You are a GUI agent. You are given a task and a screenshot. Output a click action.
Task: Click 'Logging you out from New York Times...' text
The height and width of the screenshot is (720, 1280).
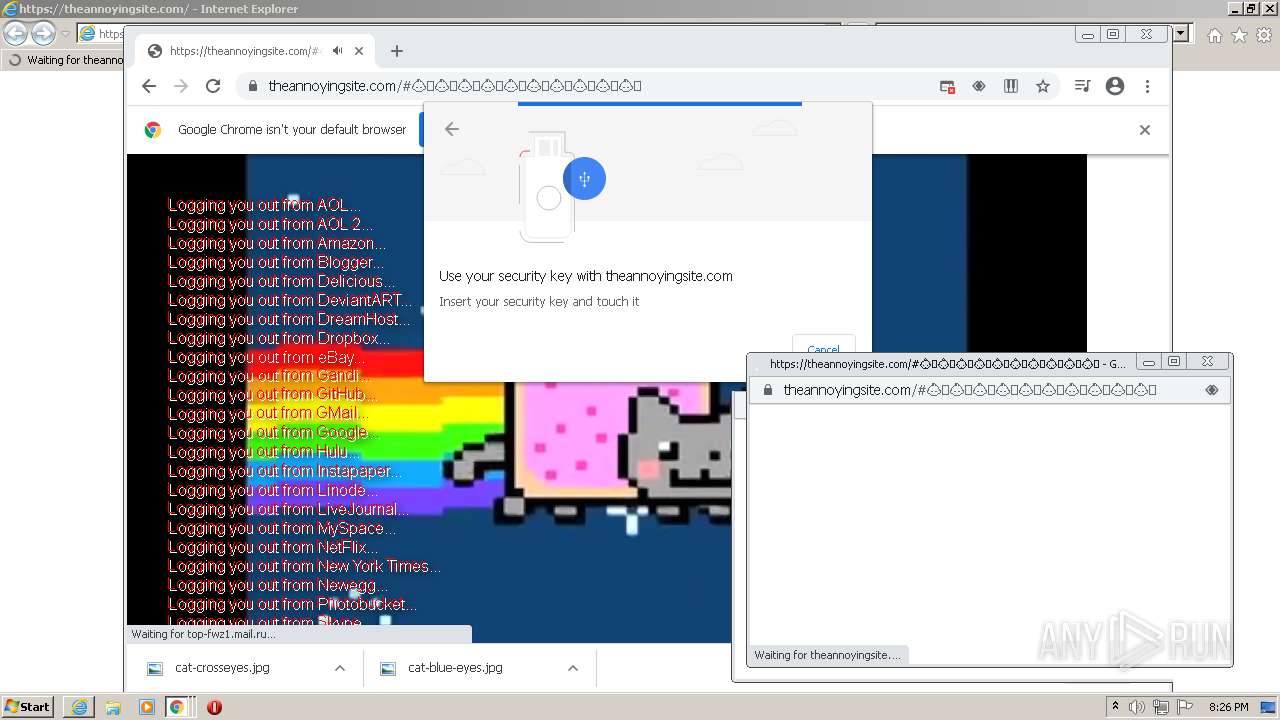pyautogui.click(x=304, y=566)
